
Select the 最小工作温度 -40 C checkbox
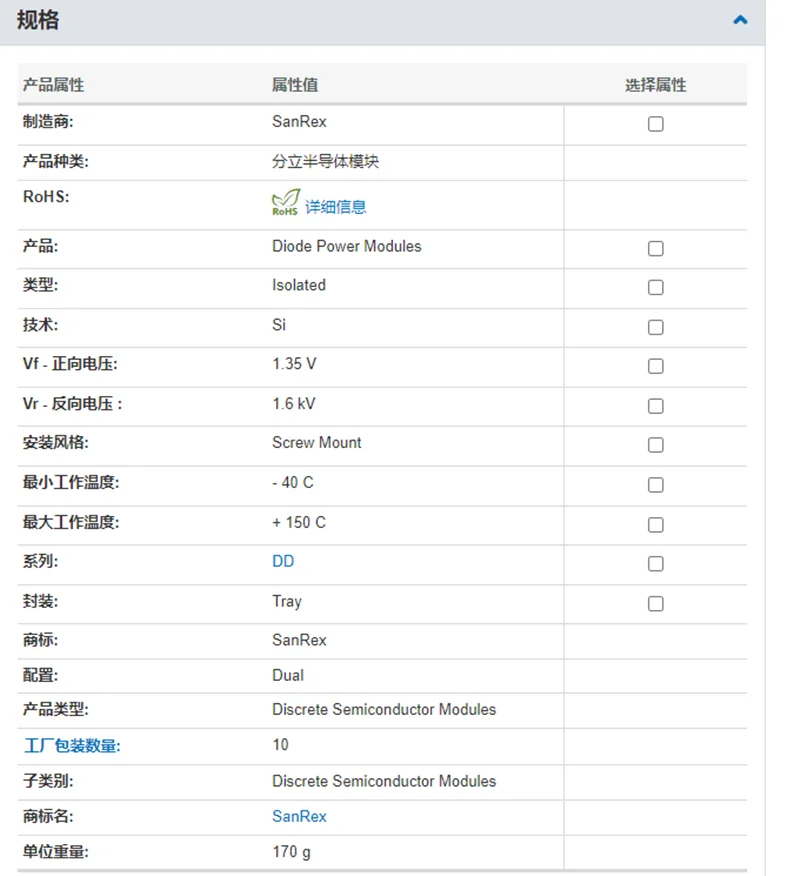pos(655,485)
